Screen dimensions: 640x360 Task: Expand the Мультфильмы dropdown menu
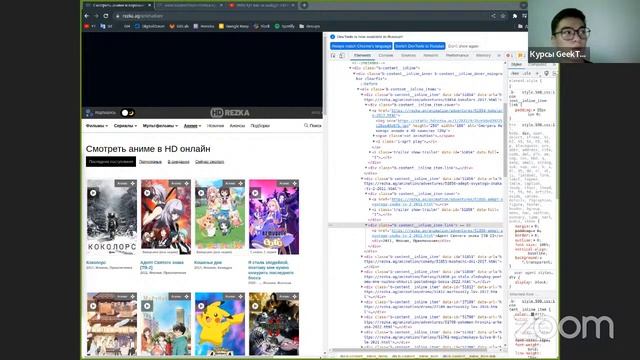(160, 126)
